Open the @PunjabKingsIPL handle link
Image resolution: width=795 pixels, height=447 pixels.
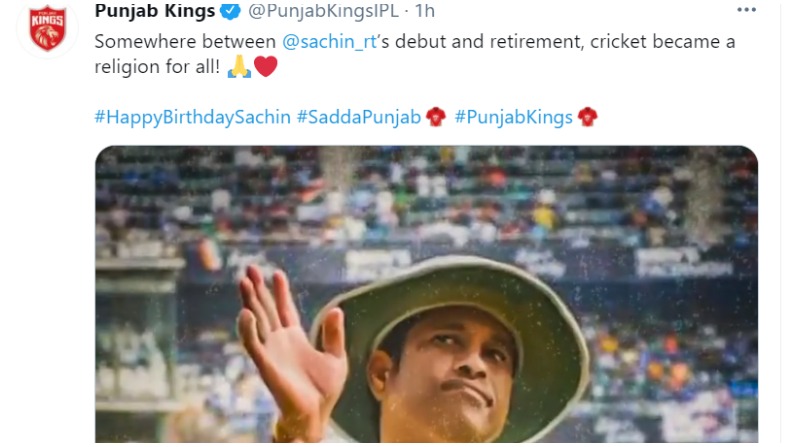point(323,11)
